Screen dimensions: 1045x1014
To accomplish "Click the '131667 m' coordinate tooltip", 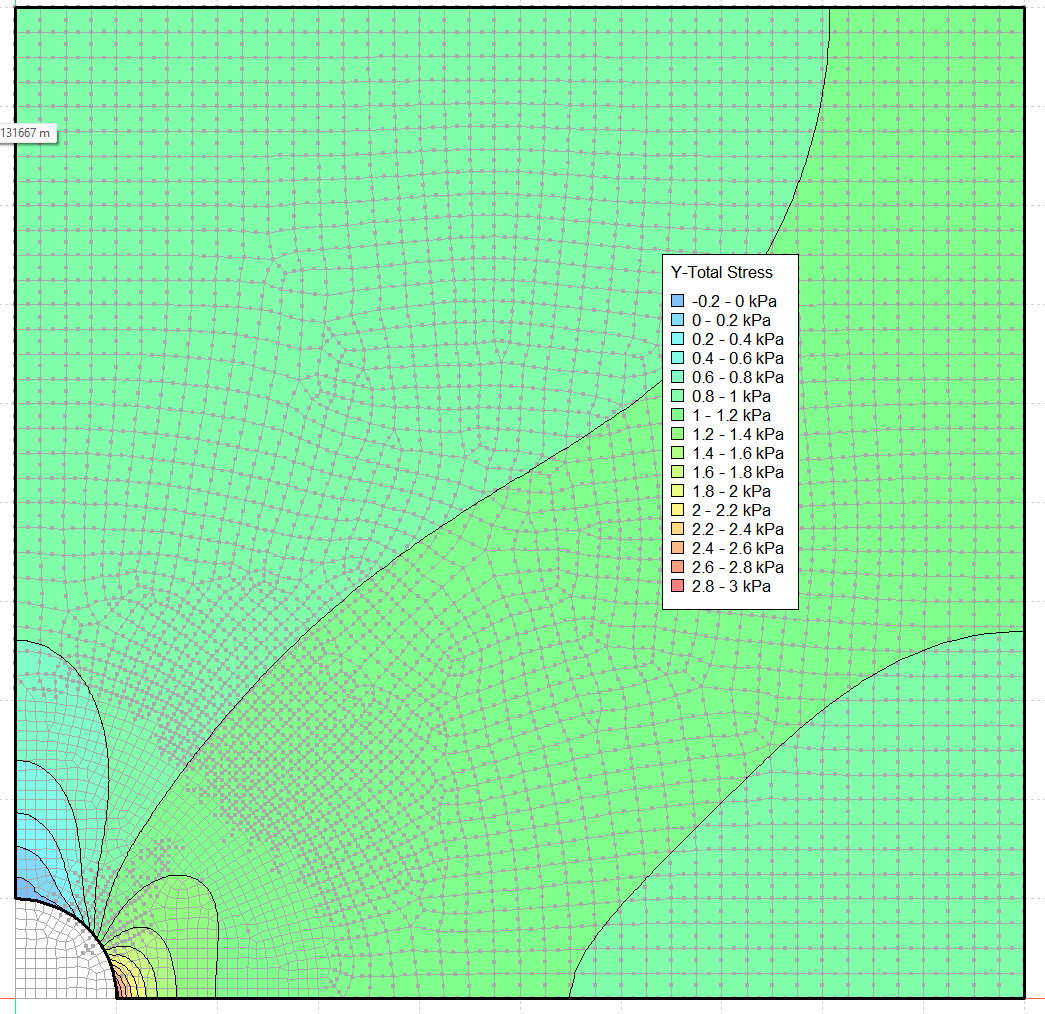I will 27,133.
